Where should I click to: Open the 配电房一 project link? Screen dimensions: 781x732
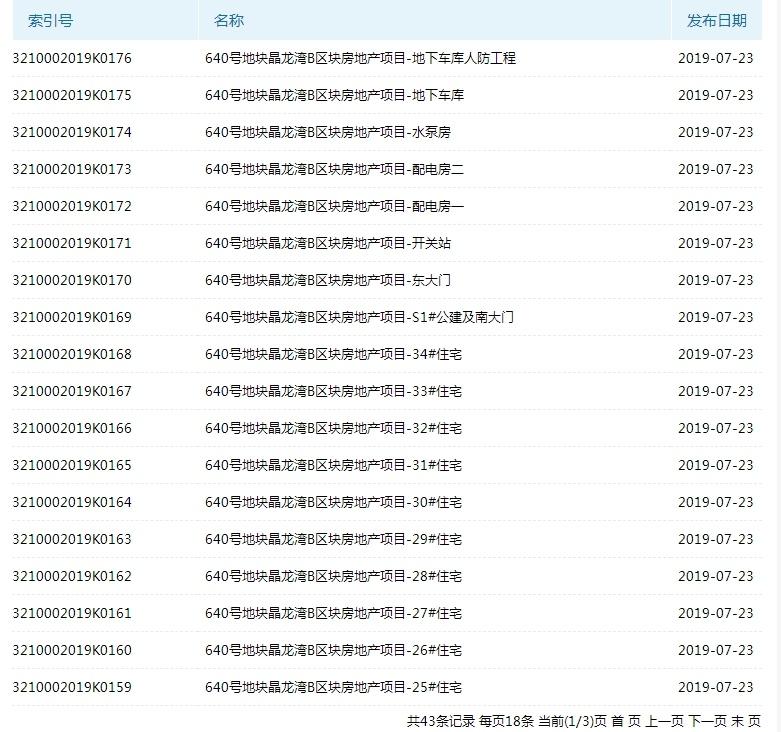tap(334, 206)
